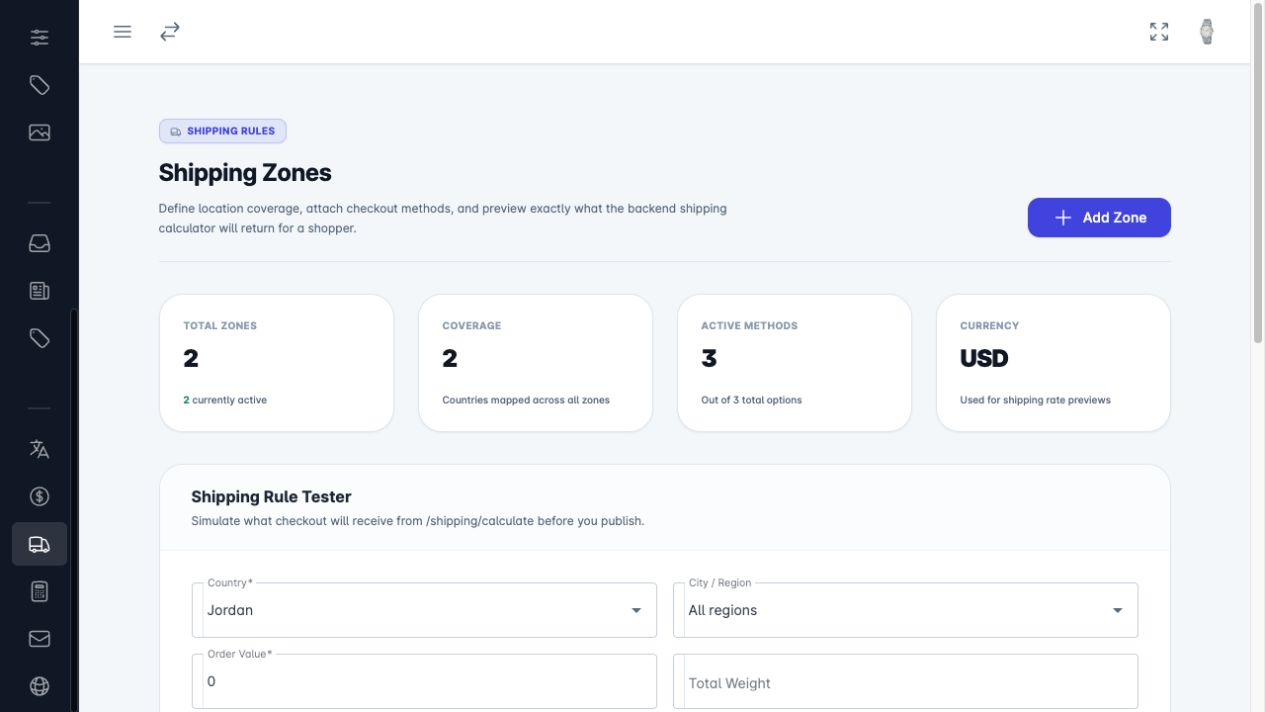Click 'Countries mapped across all zones' text
1265x712 pixels.
[526, 400]
